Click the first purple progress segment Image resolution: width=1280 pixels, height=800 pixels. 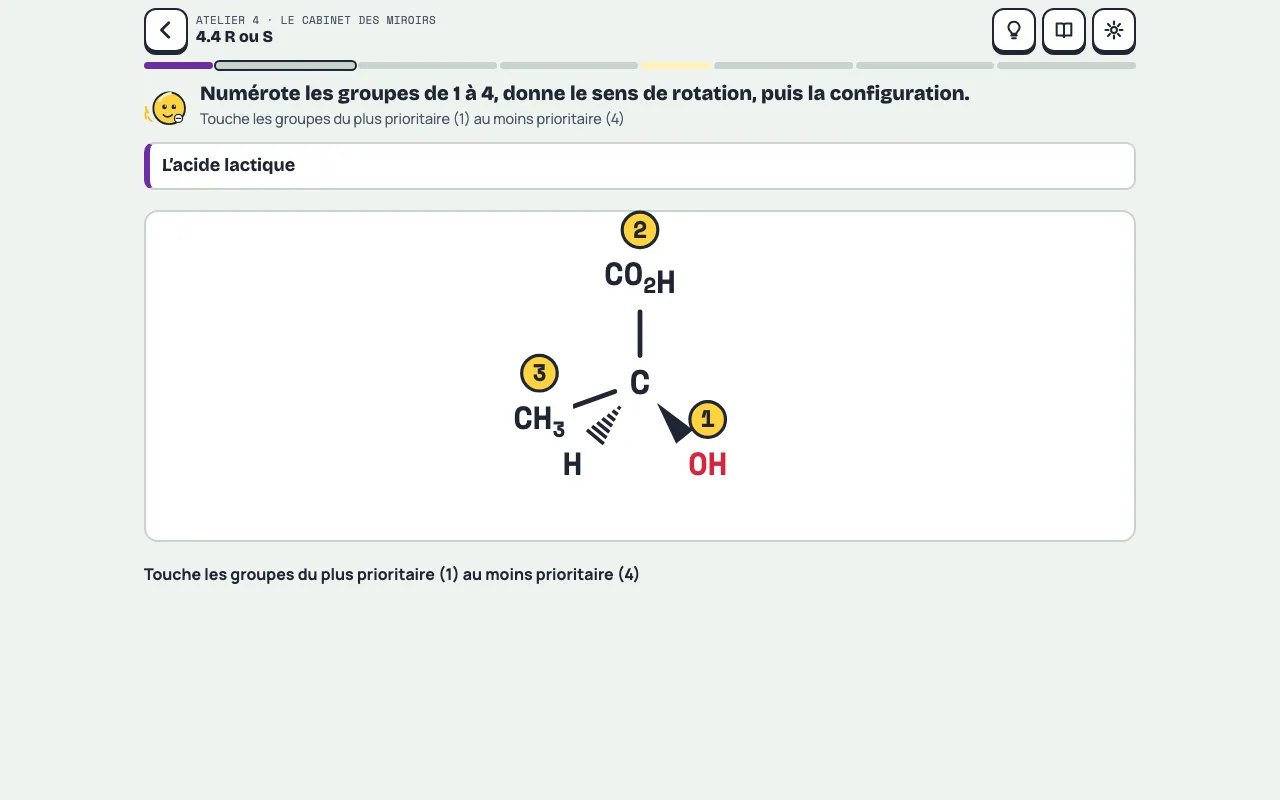coord(178,66)
